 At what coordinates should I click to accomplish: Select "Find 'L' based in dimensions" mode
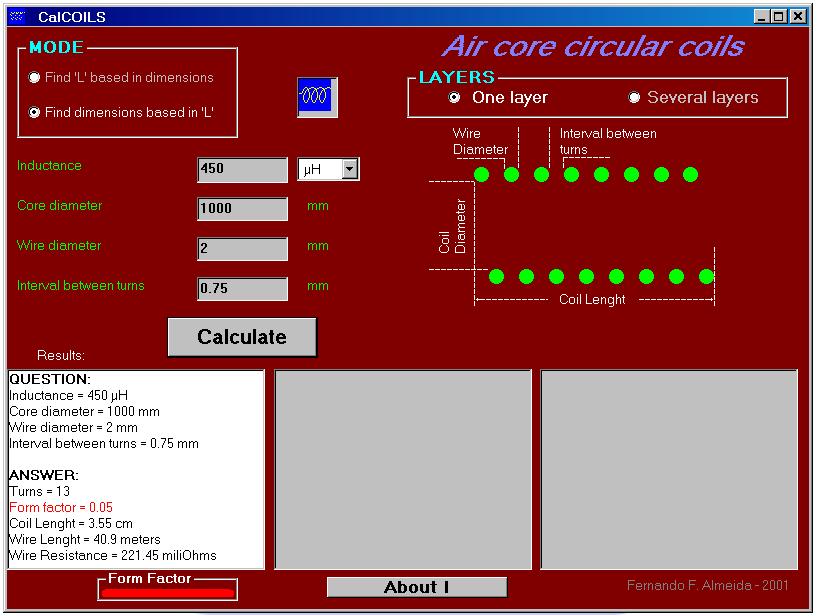(36, 77)
